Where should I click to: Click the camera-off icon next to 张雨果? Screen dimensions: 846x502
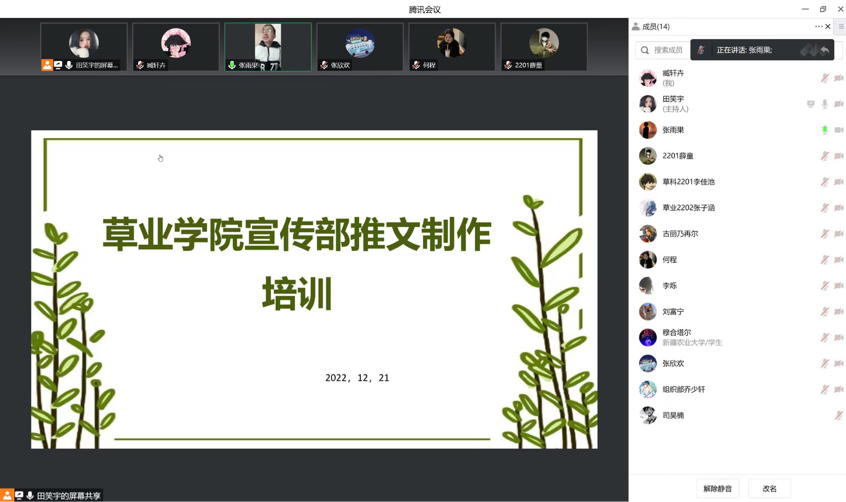click(839, 130)
